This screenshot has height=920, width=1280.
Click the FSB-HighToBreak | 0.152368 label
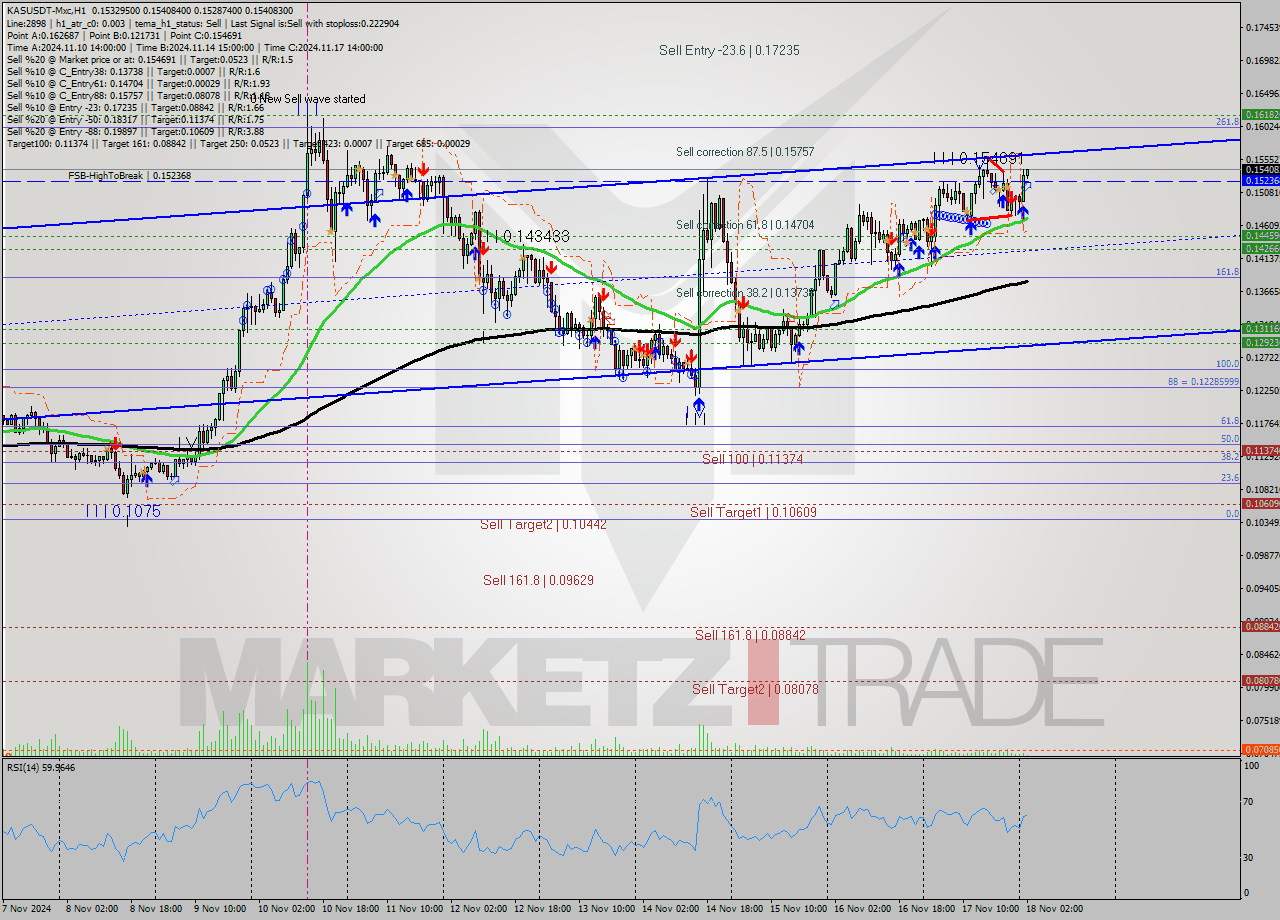[x=129, y=176]
